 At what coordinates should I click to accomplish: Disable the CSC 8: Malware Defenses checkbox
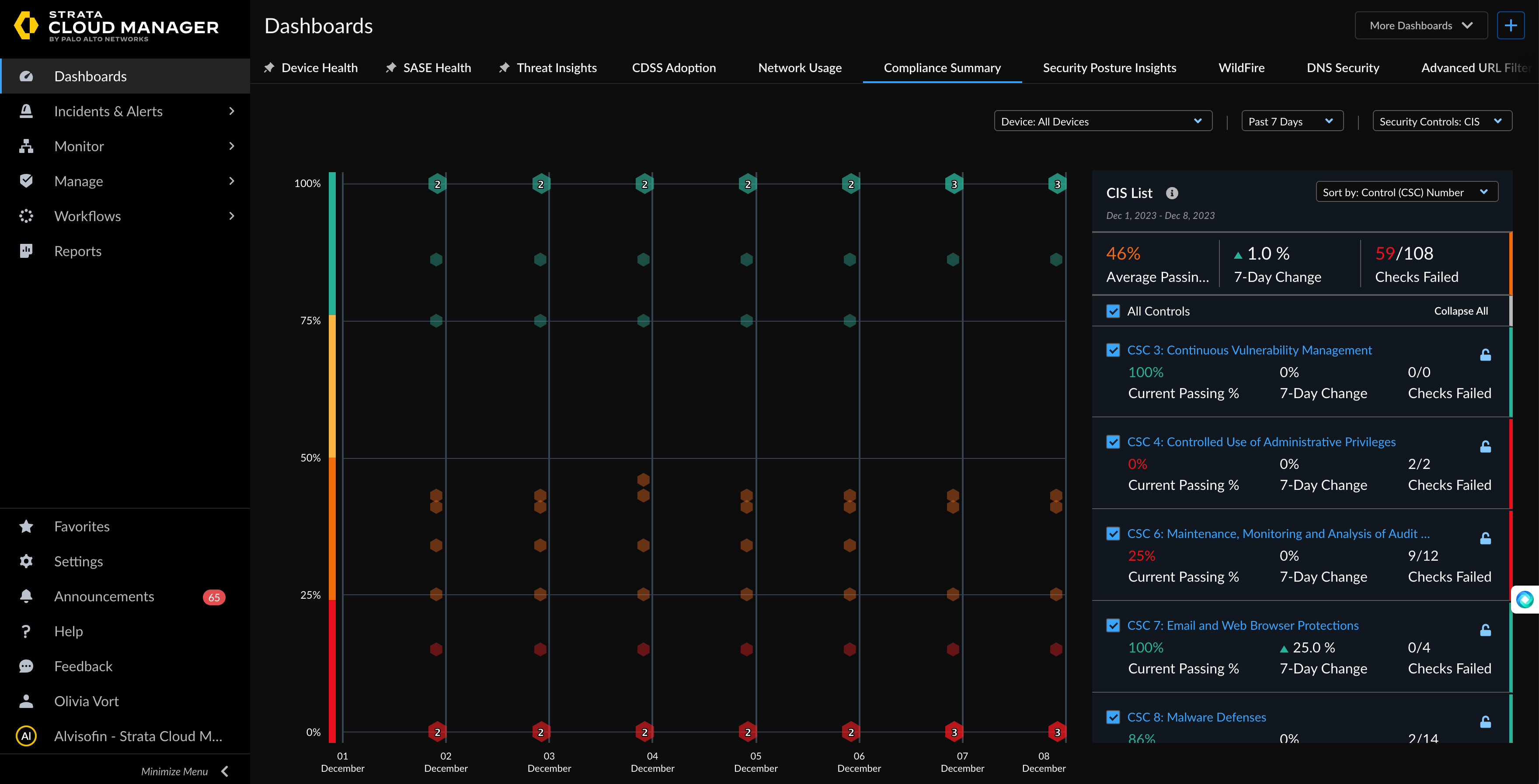tap(1113, 717)
